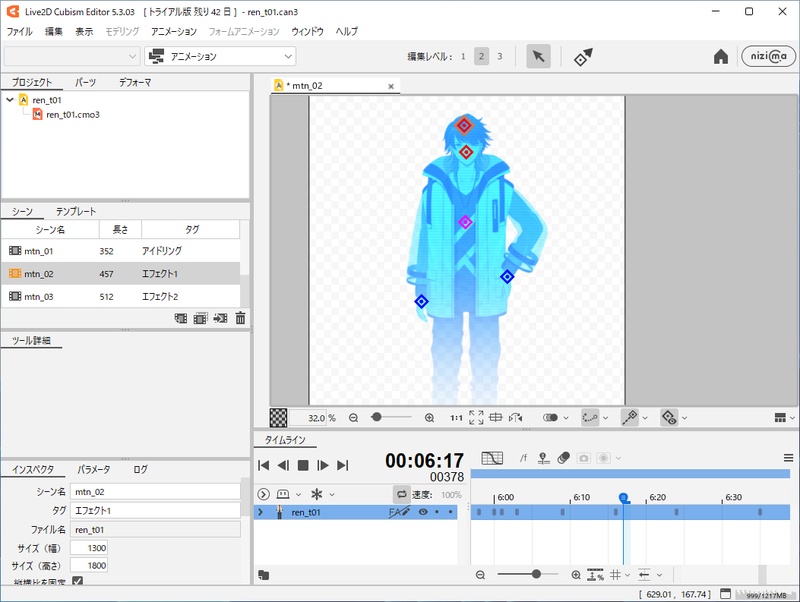
Task: Toggle the onion skin eraser icon
Action: click(x=563, y=458)
